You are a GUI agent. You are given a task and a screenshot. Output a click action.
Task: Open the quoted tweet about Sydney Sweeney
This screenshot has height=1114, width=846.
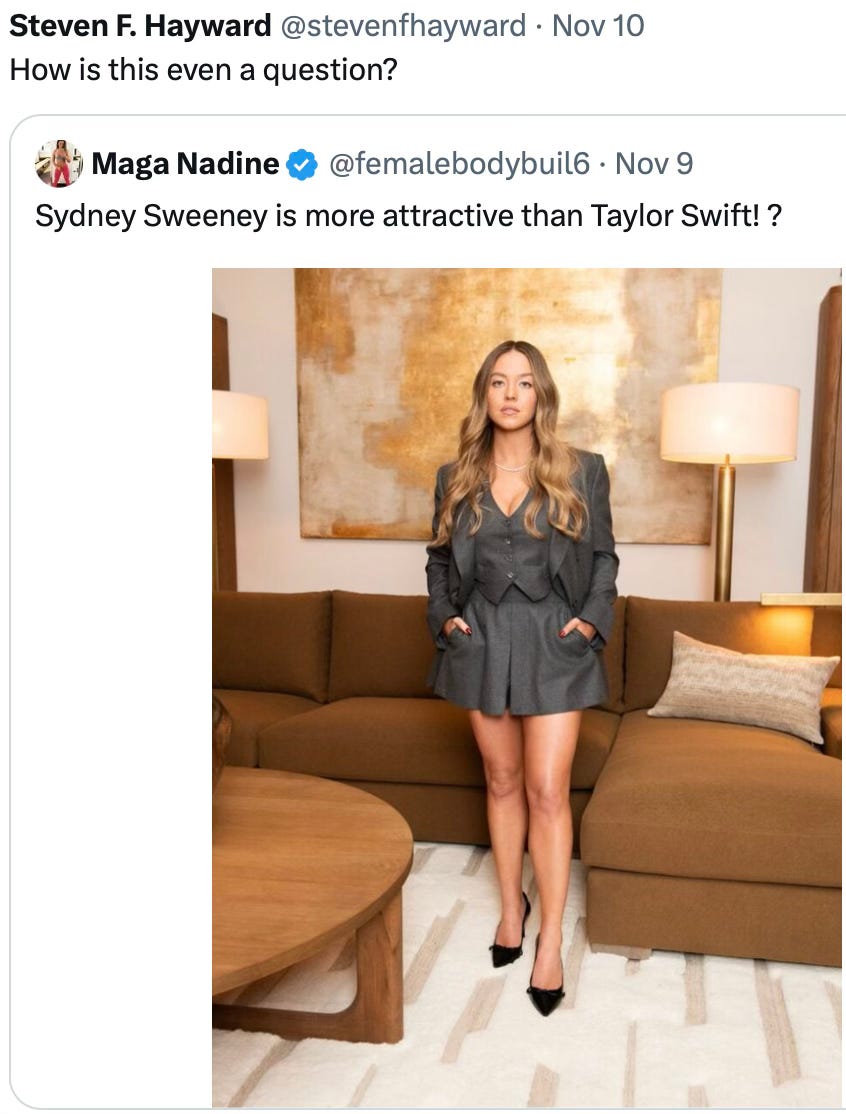[428, 611]
